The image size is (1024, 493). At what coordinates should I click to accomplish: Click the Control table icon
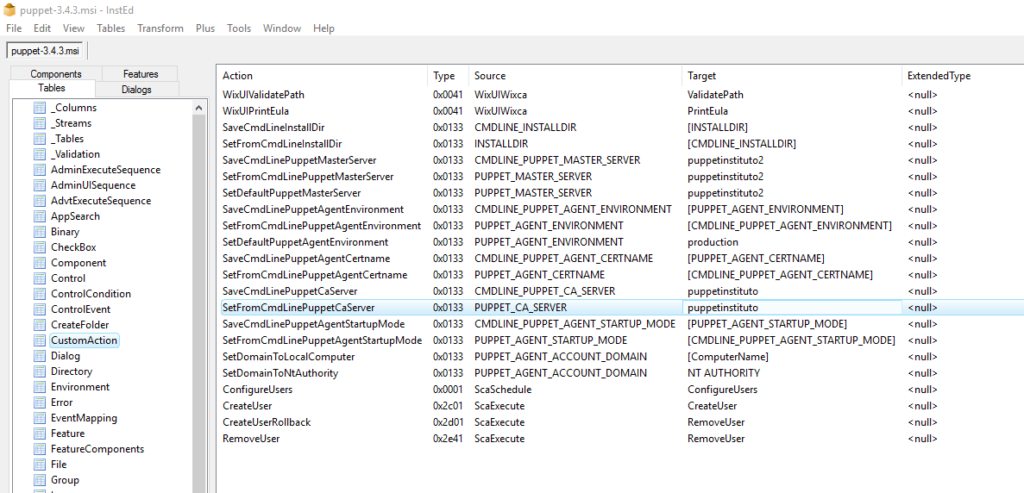tap(40, 278)
